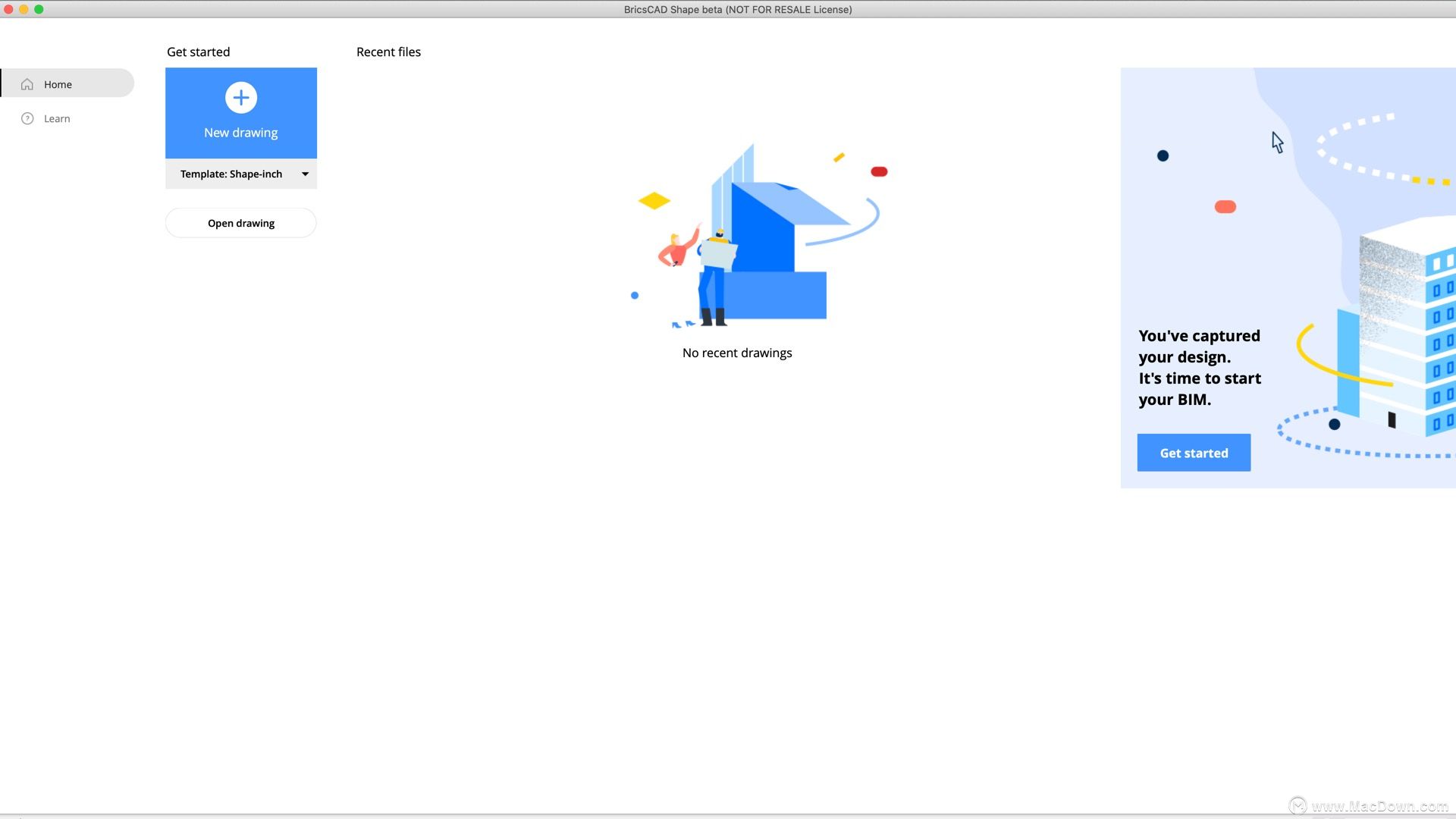Click the Open drawing button
The image size is (1456, 819).
pyautogui.click(x=241, y=223)
